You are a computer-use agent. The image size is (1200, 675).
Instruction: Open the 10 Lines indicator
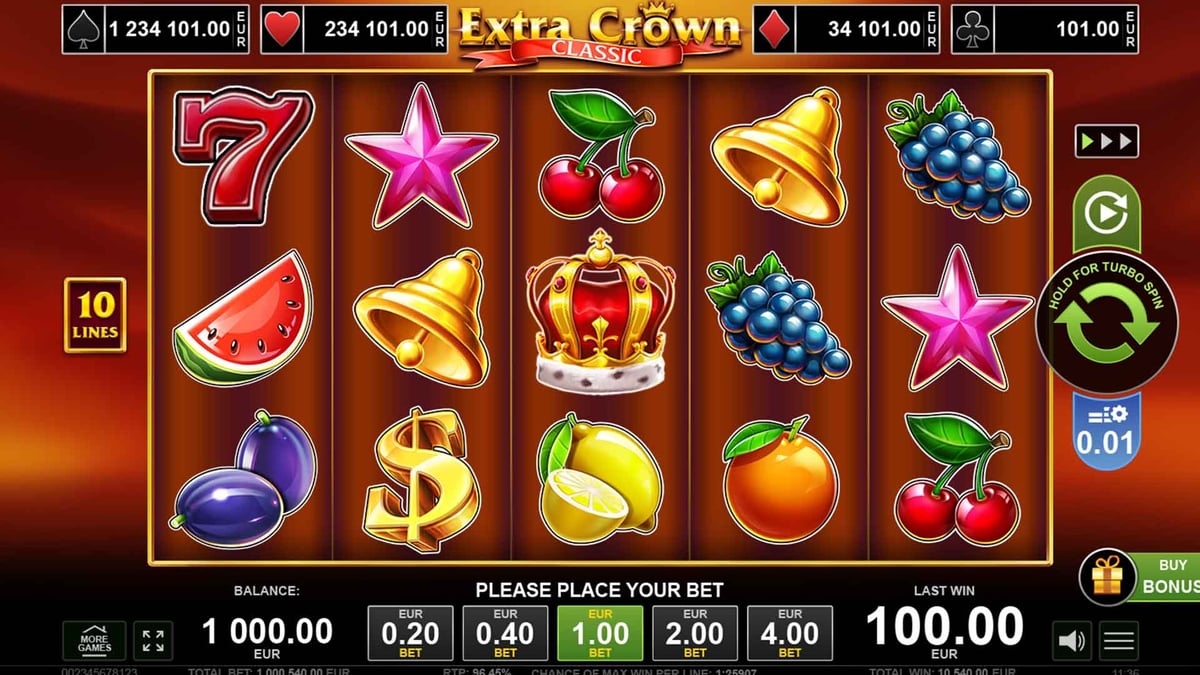pyautogui.click(x=95, y=315)
